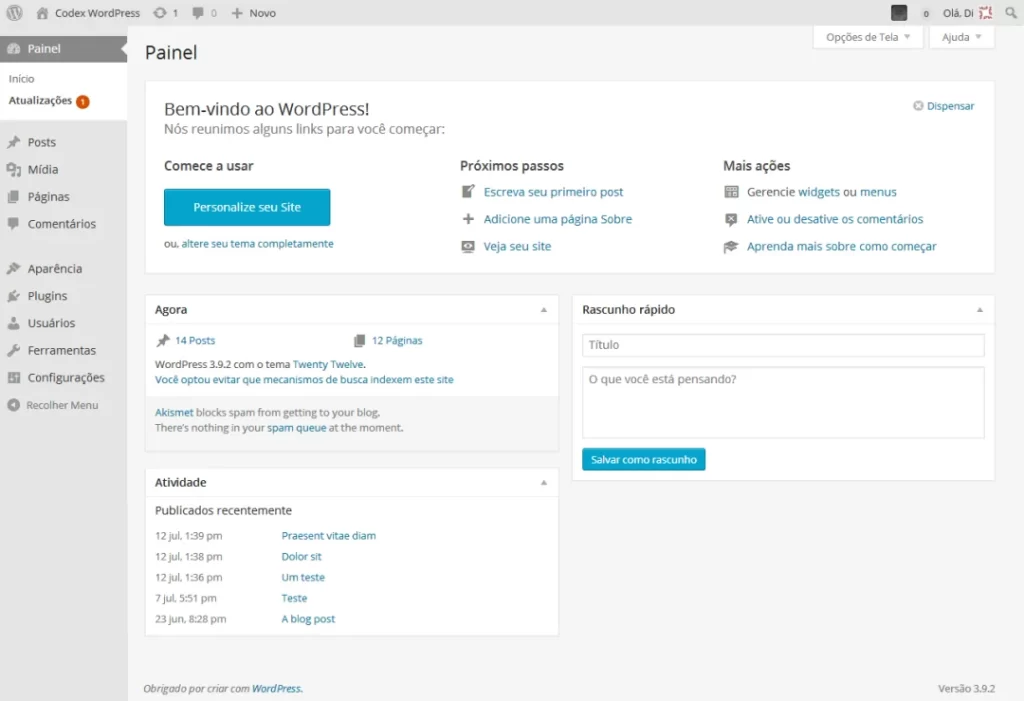This screenshot has width=1024, height=701.
Task: Open the A blog post link
Action: (x=308, y=619)
